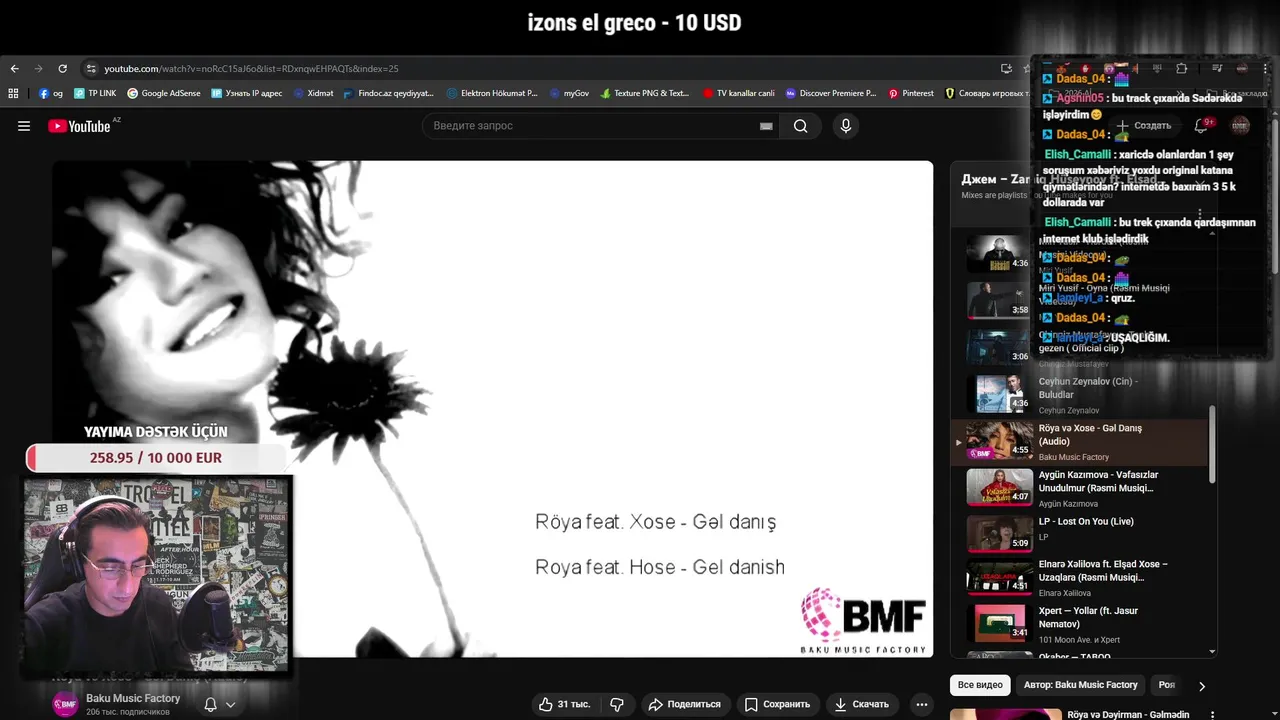Viewport: 1280px width, 720px height.
Task: Open the subscription bell dropdown by channel name
Action: (219, 704)
